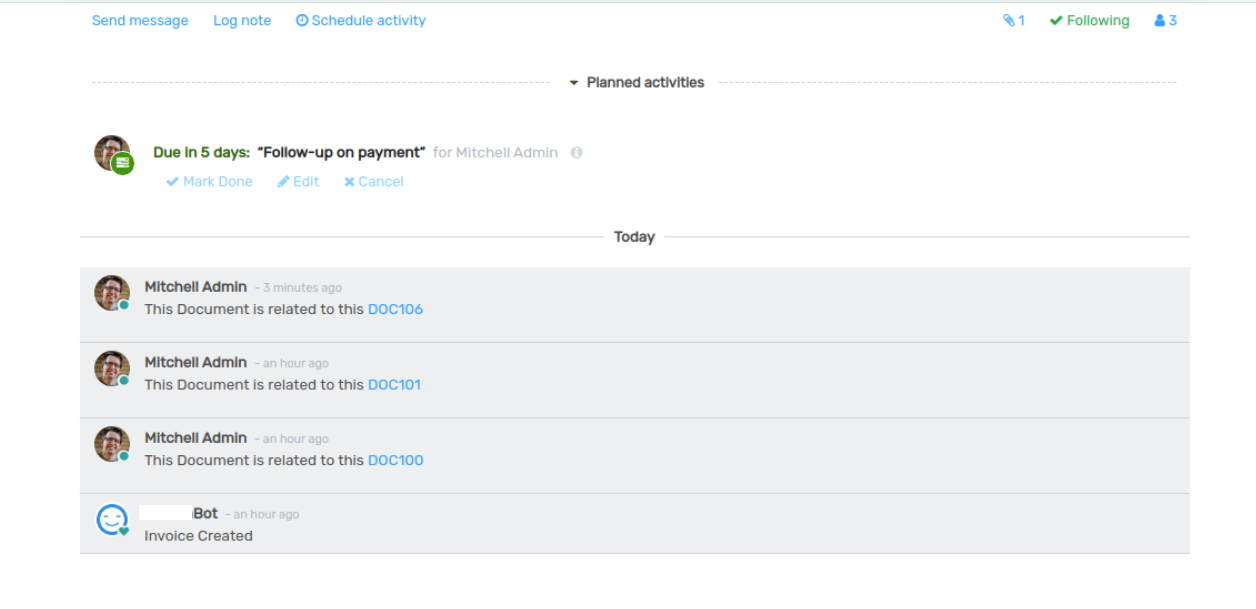The width and height of the screenshot is (1256, 609).
Task: Switch to Log note
Action: point(242,21)
